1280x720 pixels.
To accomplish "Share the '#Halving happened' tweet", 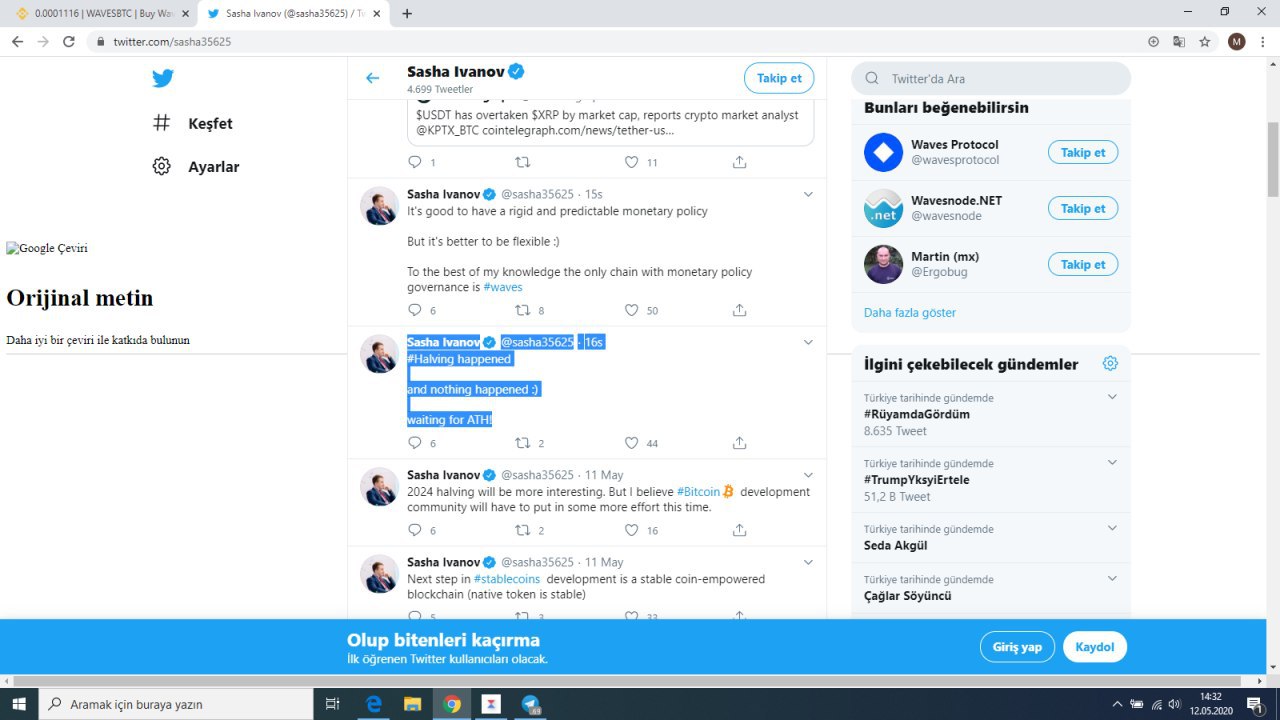I will tap(740, 443).
